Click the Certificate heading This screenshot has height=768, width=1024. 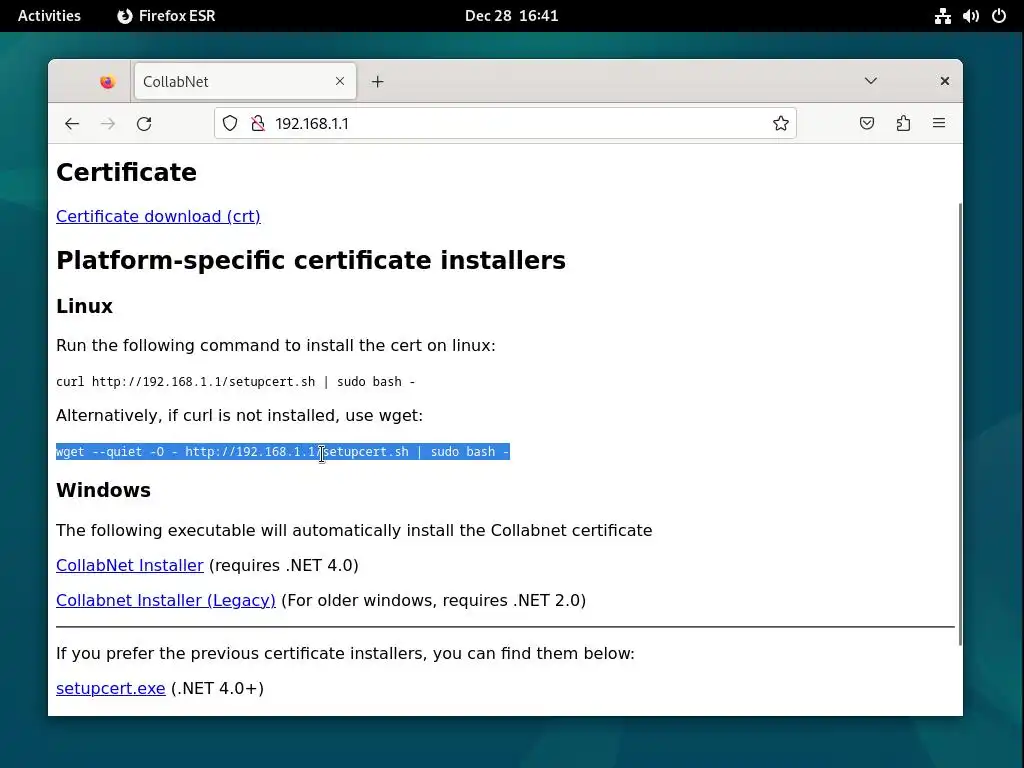[x=126, y=172]
